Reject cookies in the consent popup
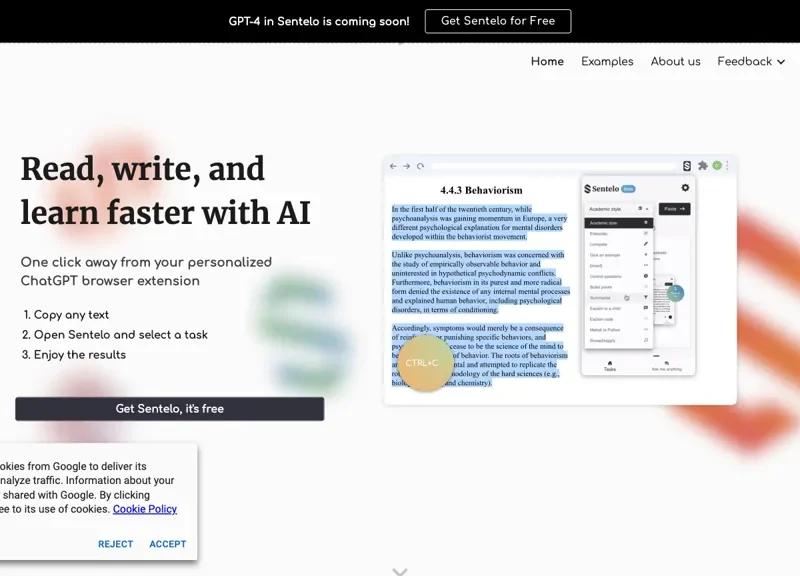 point(115,544)
